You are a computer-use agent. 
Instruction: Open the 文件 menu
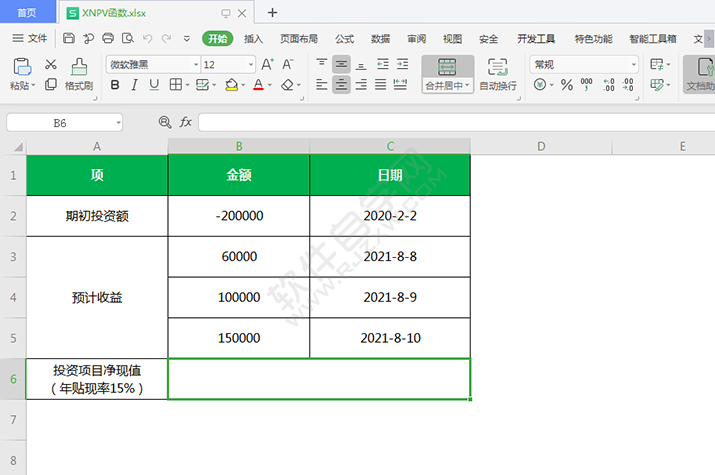click(30, 38)
